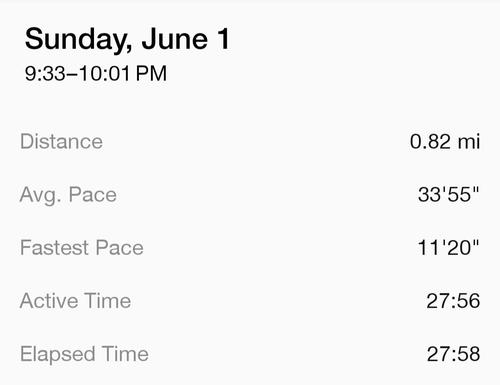
Task: Tap the Elapsed Time label
Action: [84, 355]
